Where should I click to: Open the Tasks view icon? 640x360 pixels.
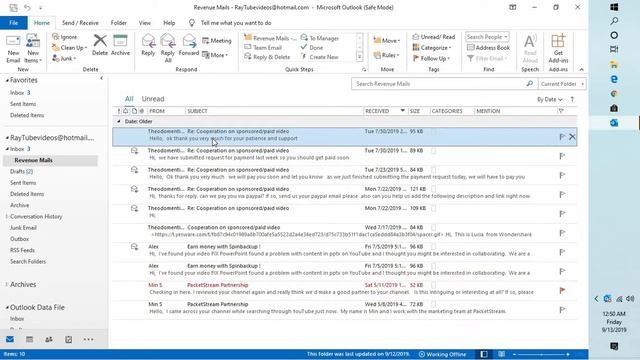69,339
